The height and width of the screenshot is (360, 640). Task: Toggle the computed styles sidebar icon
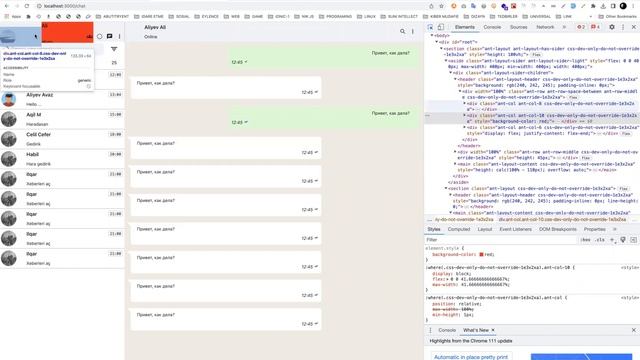pyautogui.click(x=633, y=240)
